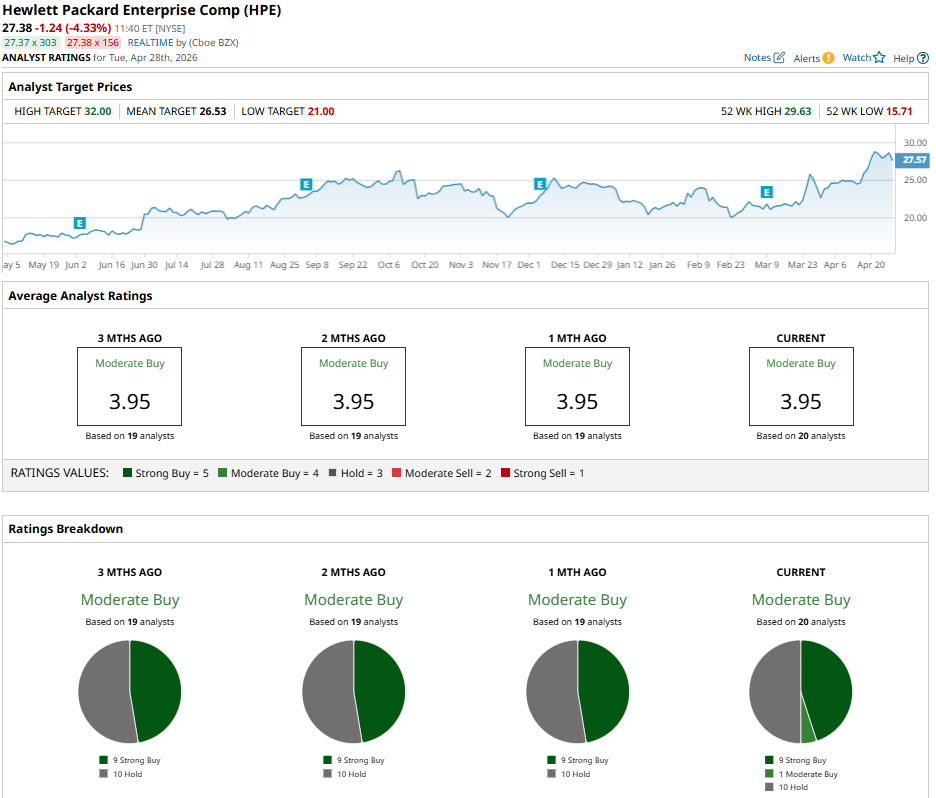Click the Moderate Sell = 2 color swatch
Screen dimensions: 936x798
[x=397, y=473]
